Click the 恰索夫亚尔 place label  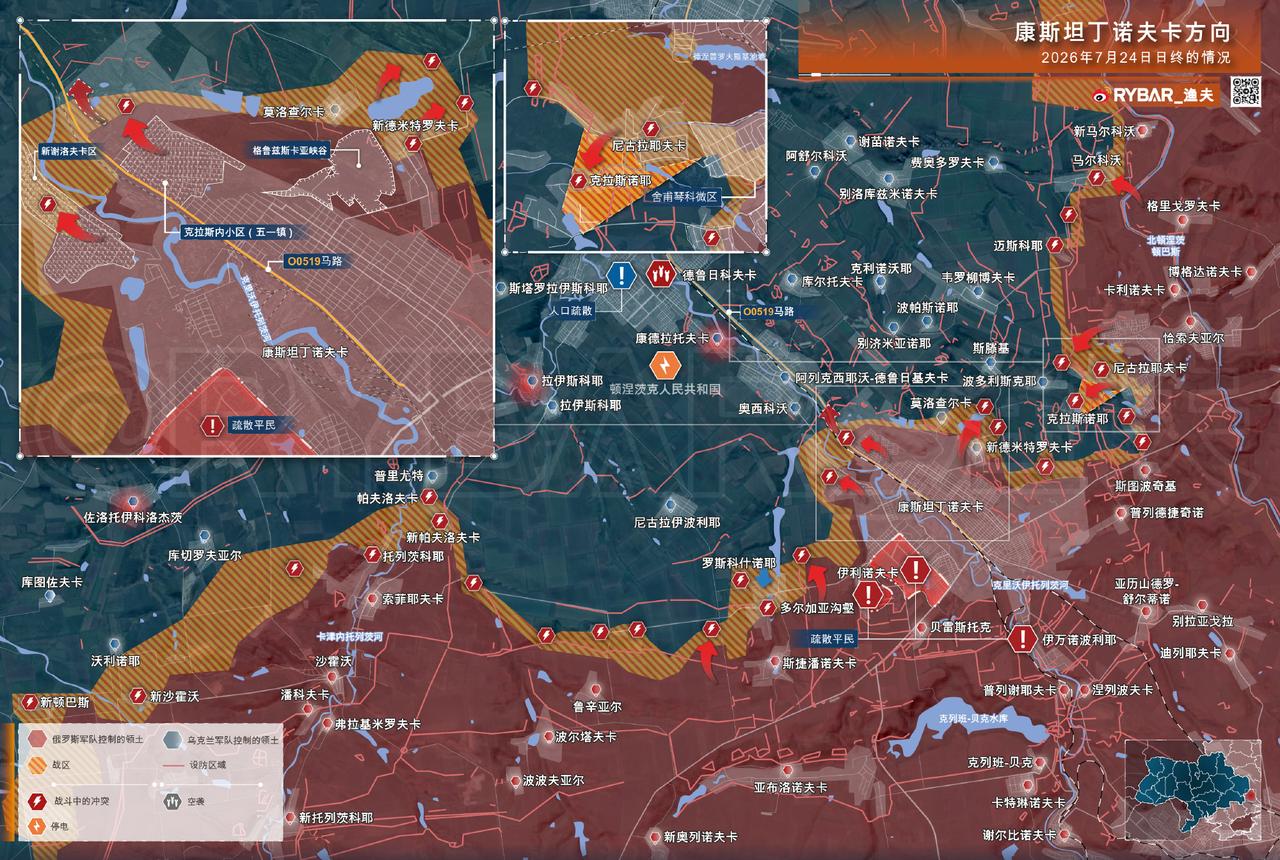click(1194, 339)
